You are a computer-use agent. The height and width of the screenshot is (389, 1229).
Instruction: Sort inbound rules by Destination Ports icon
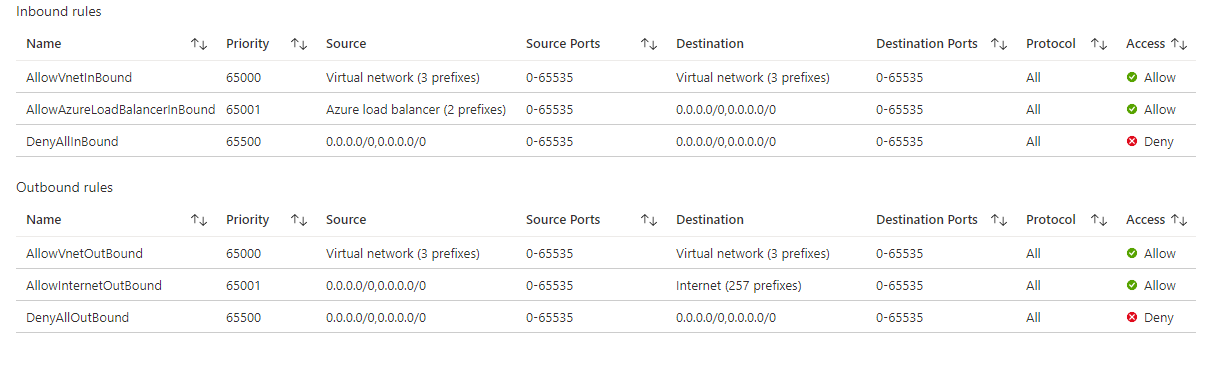pyautogui.click(x=998, y=44)
